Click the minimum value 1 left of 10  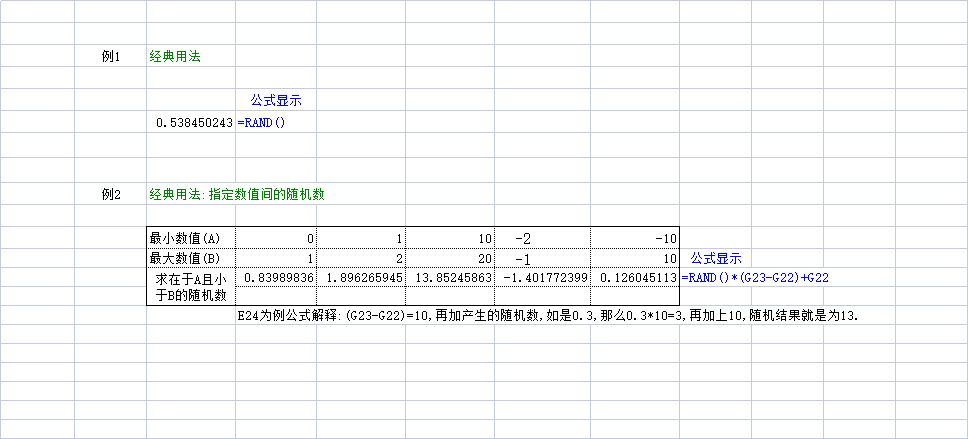[361, 238]
